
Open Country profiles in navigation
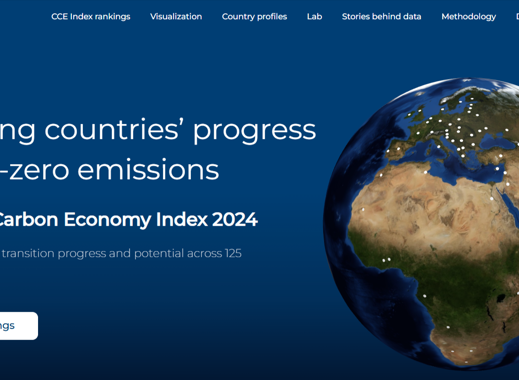[254, 17]
